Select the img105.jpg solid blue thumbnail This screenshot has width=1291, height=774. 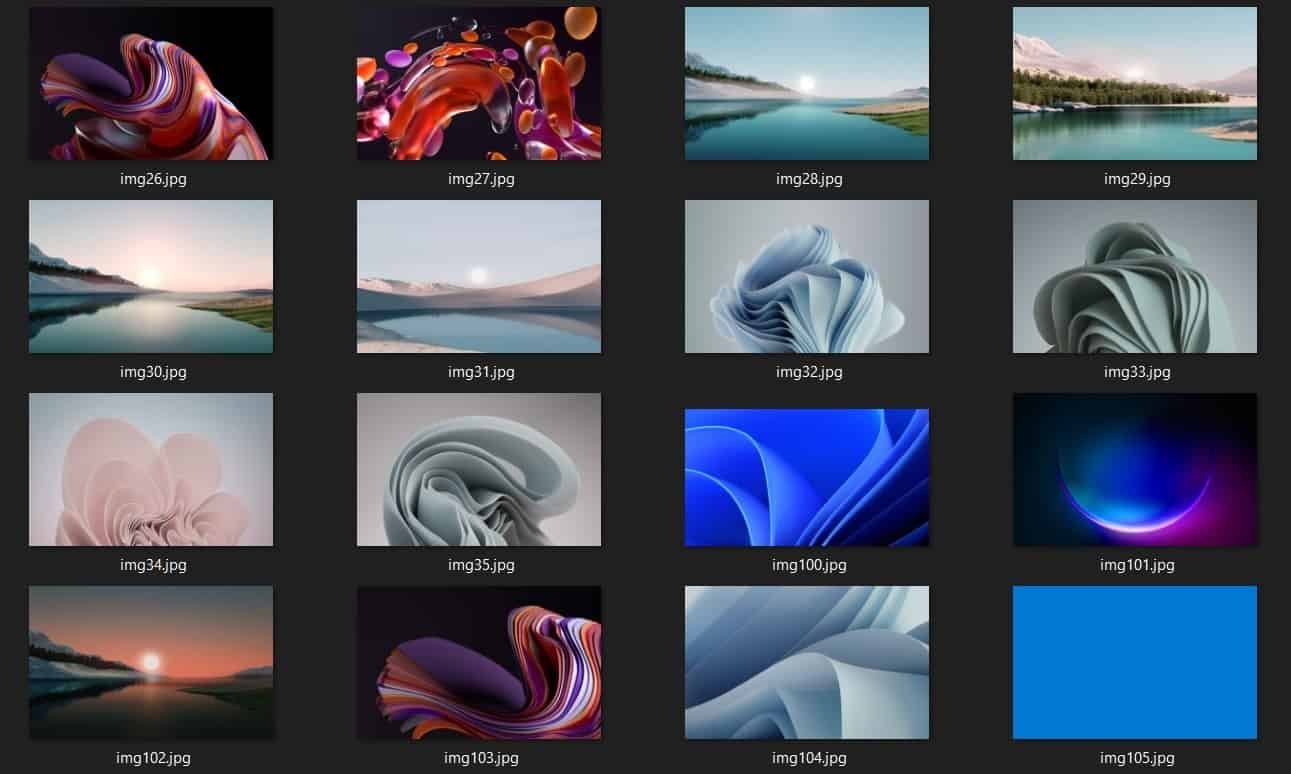(1135, 662)
